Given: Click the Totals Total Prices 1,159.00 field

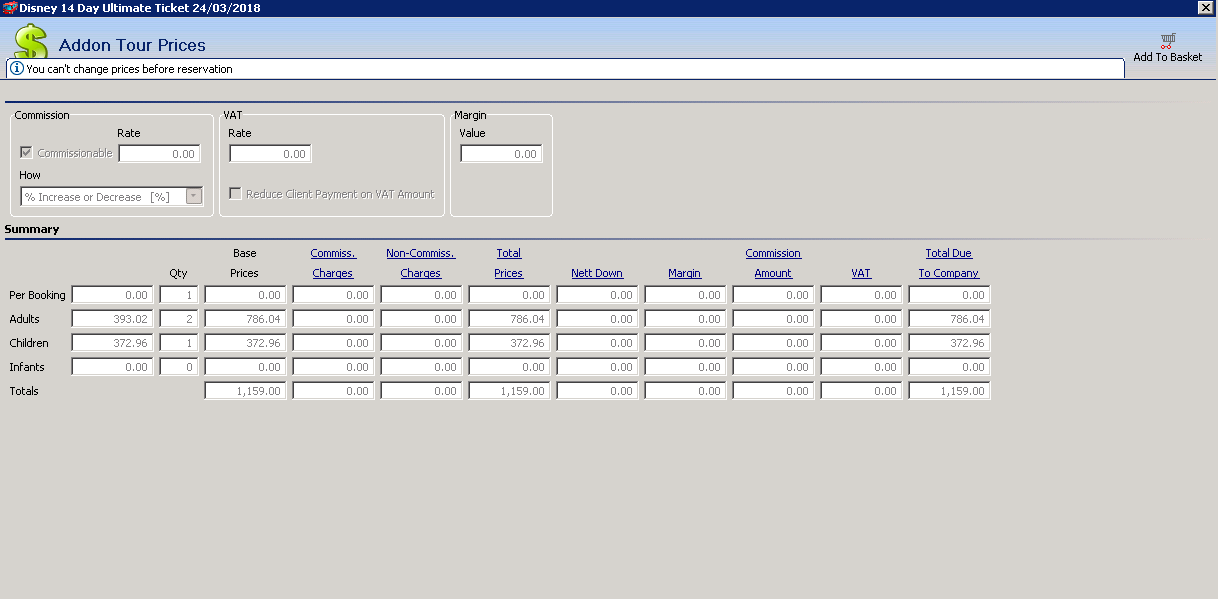Looking at the screenshot, I should tap(509, 391).
